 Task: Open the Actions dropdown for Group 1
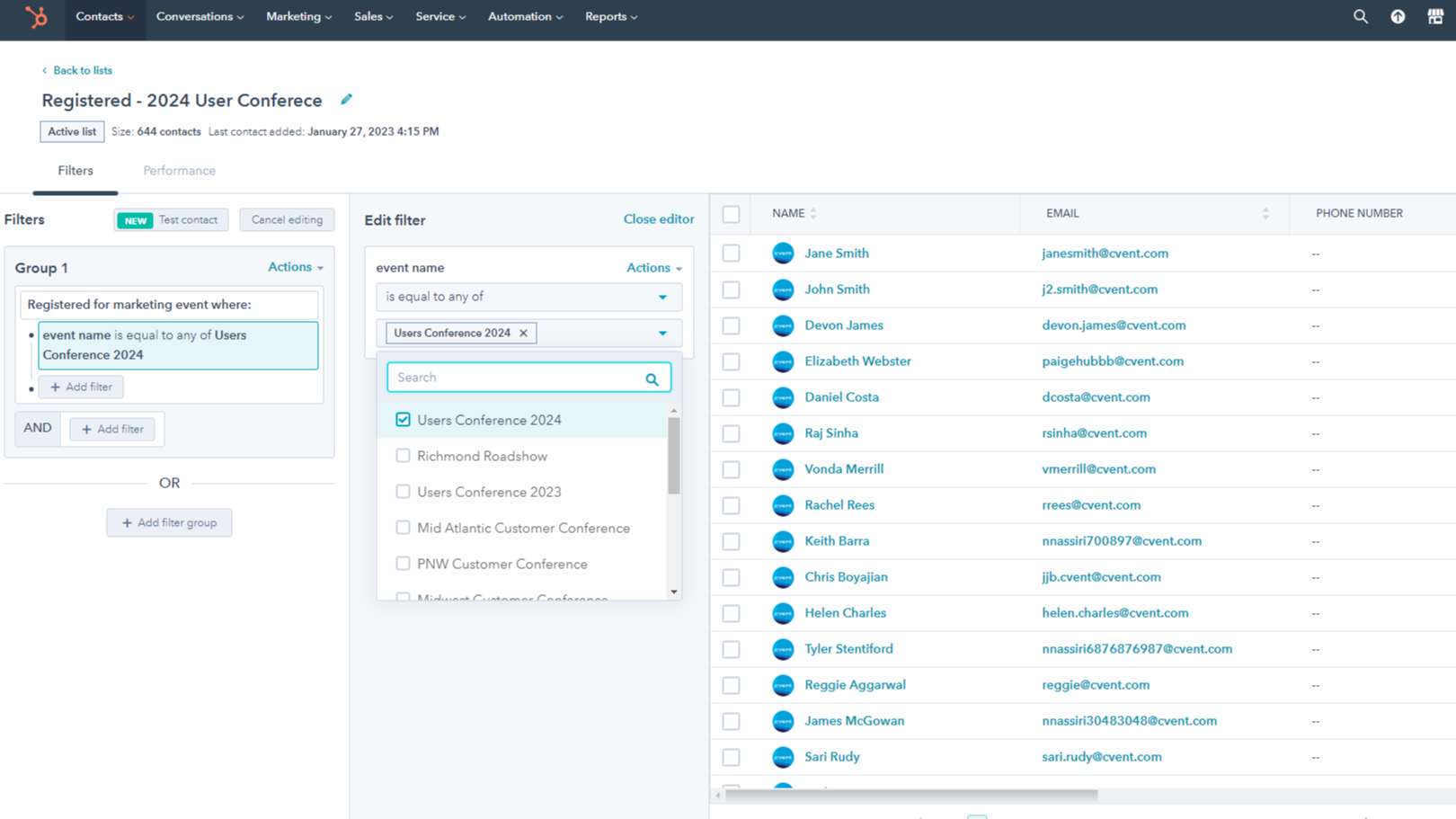295,267
